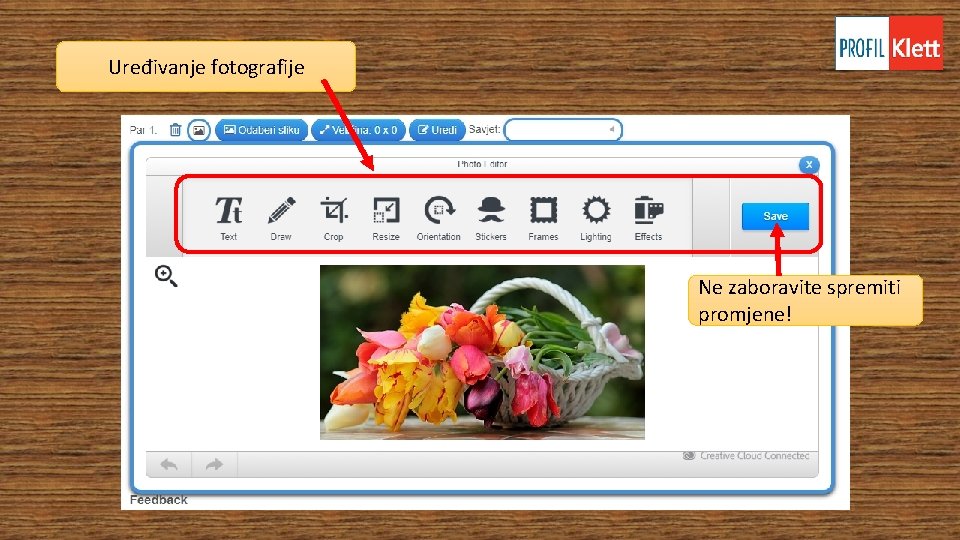Choose the Frames tool
Image resolution: width=960 pixels, height=540 pixels.
(544, 218)
